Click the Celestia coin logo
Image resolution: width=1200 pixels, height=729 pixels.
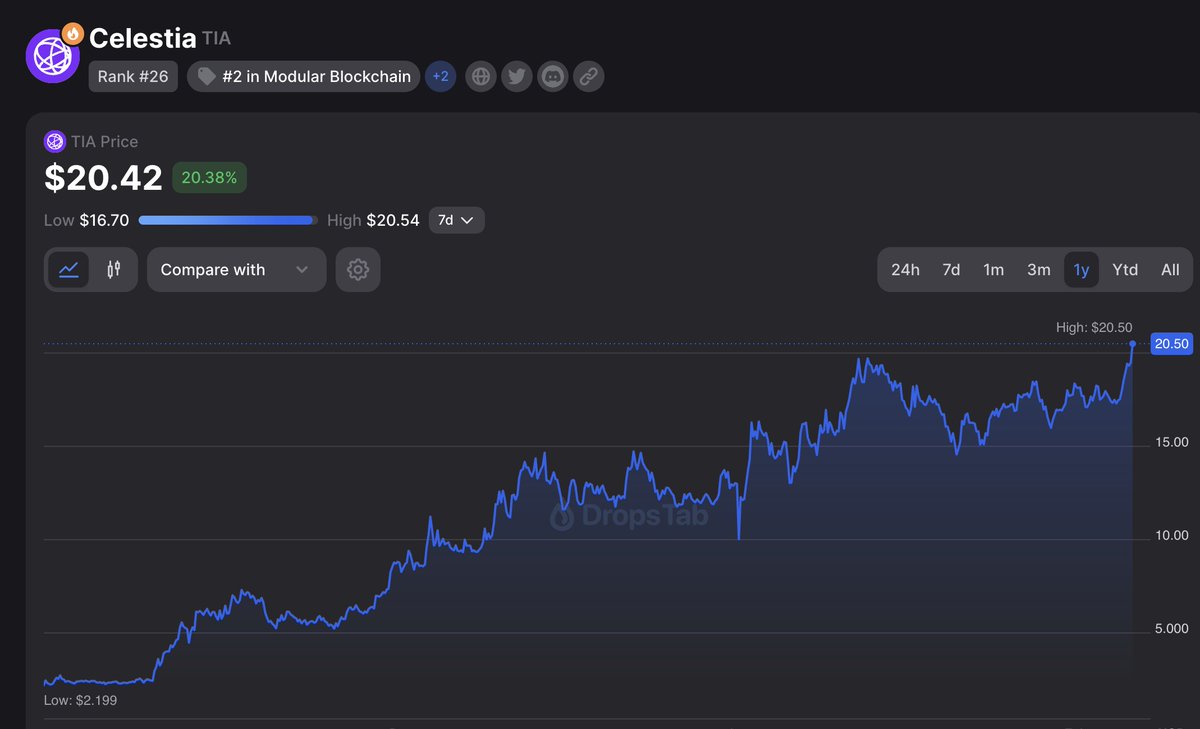point(52,56)
